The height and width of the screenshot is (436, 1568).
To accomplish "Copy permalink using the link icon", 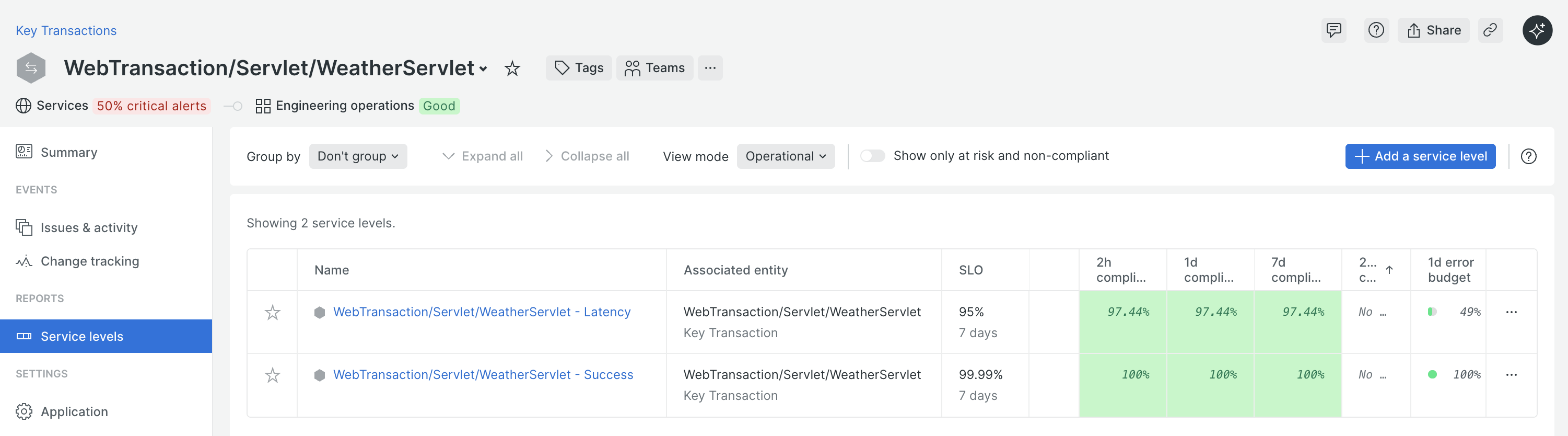I will coord(1490,30).
